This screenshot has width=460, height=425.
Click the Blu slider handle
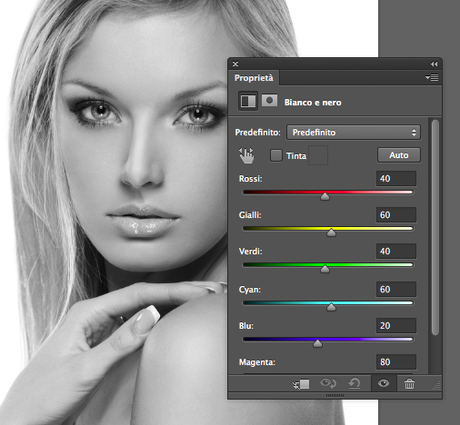[x=318, y=343]
